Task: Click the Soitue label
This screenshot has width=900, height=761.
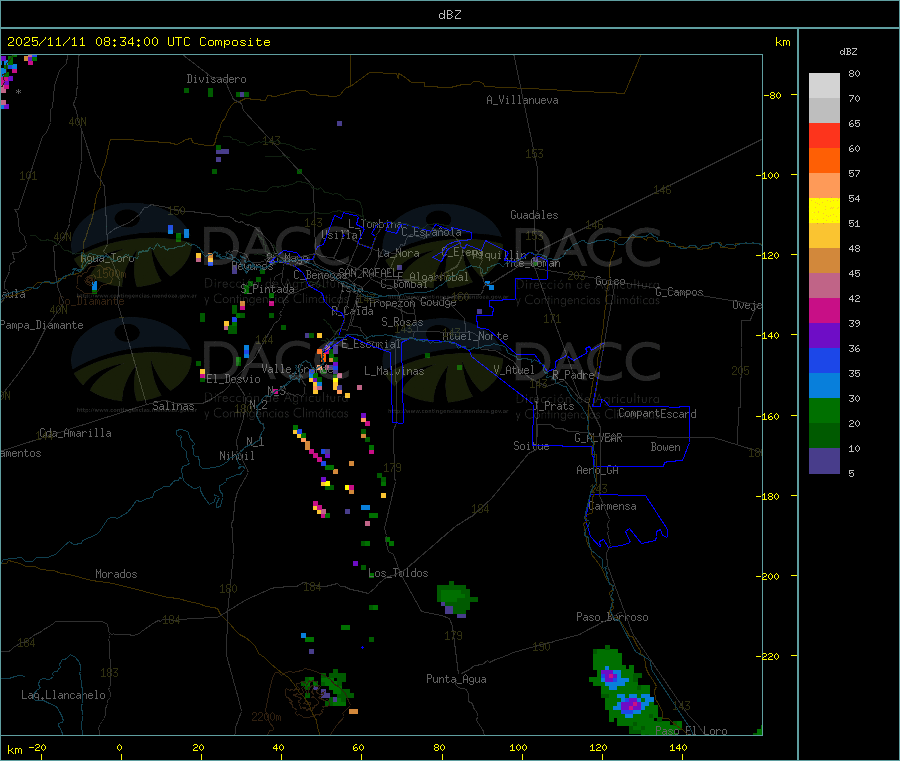Action: coord(532,446)
